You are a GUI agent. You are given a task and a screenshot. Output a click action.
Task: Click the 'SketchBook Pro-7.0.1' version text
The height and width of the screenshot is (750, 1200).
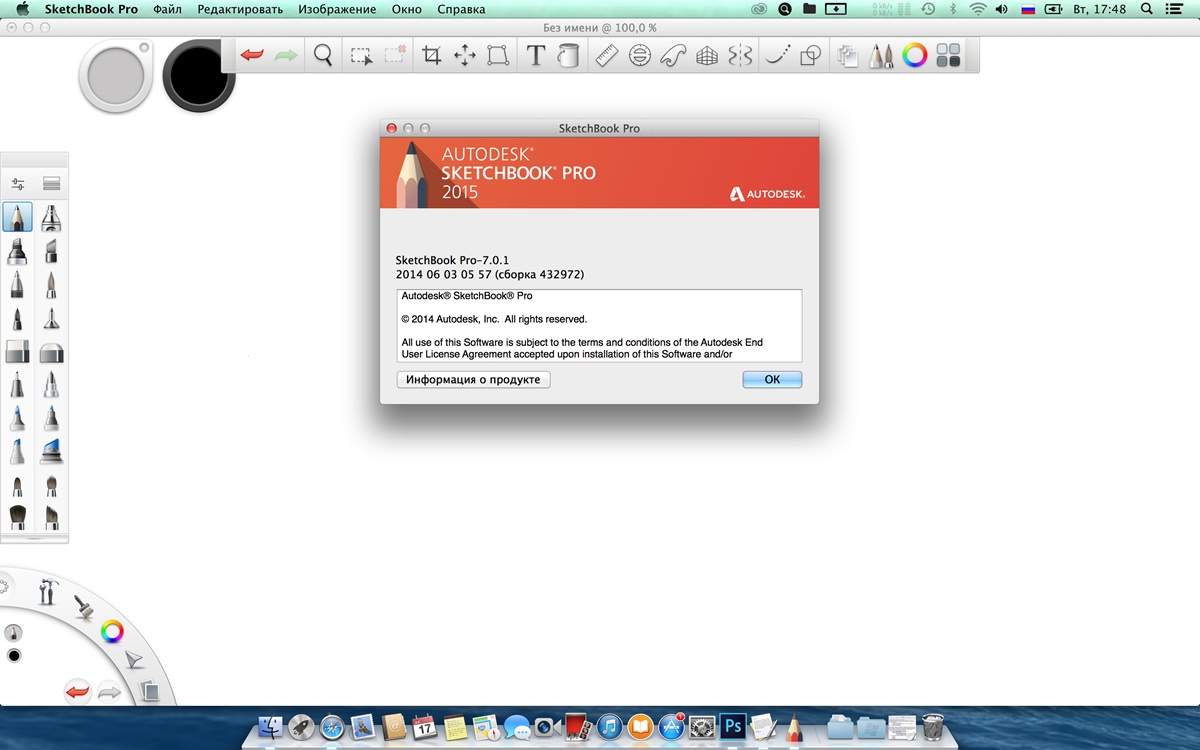[453, 260]
